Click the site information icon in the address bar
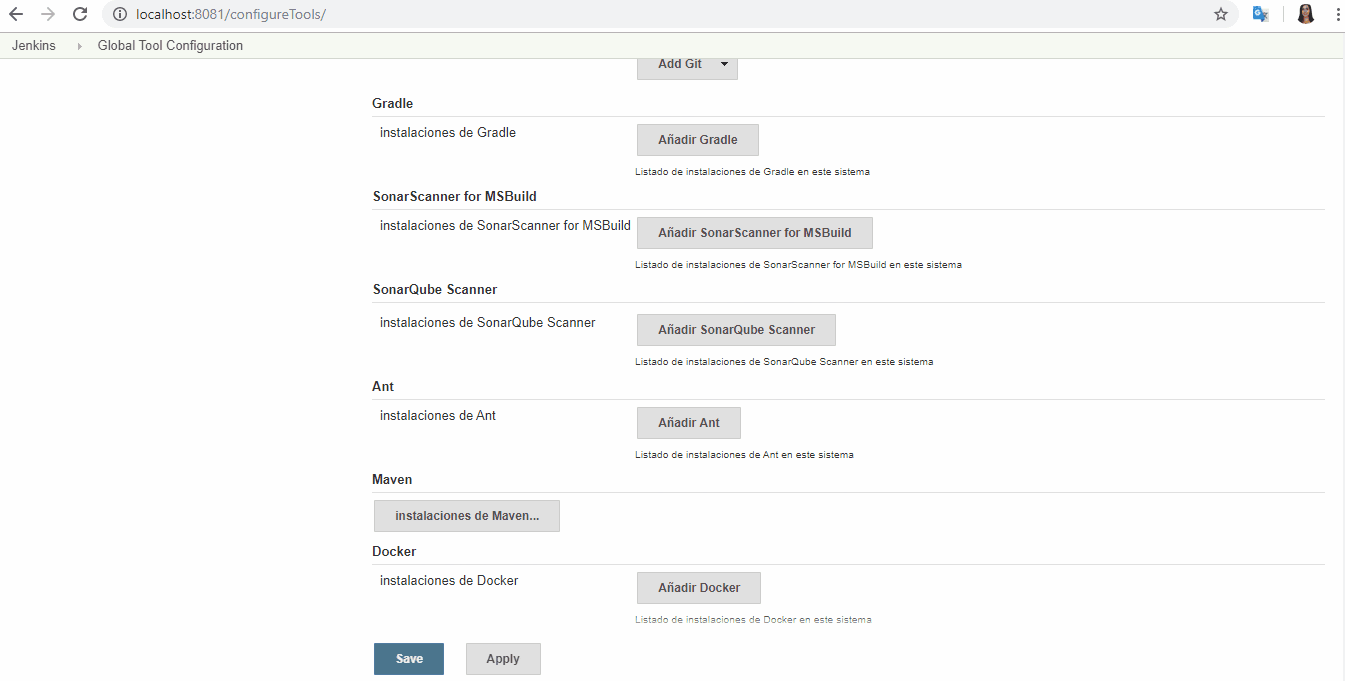1345x681 pixels. click(x=119, y=14)
